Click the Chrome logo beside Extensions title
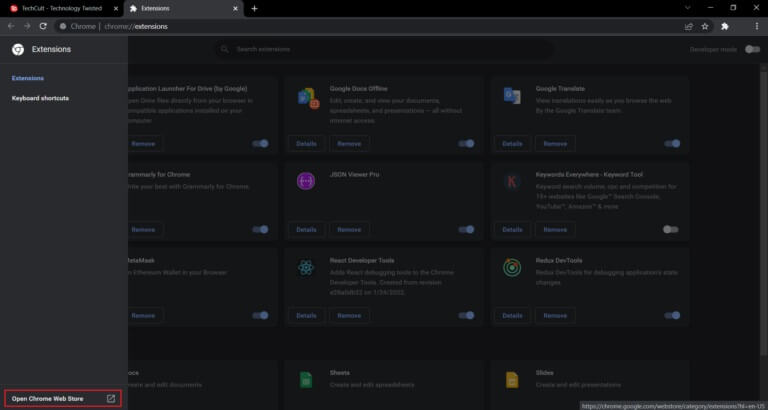 (x=18, y=49)
